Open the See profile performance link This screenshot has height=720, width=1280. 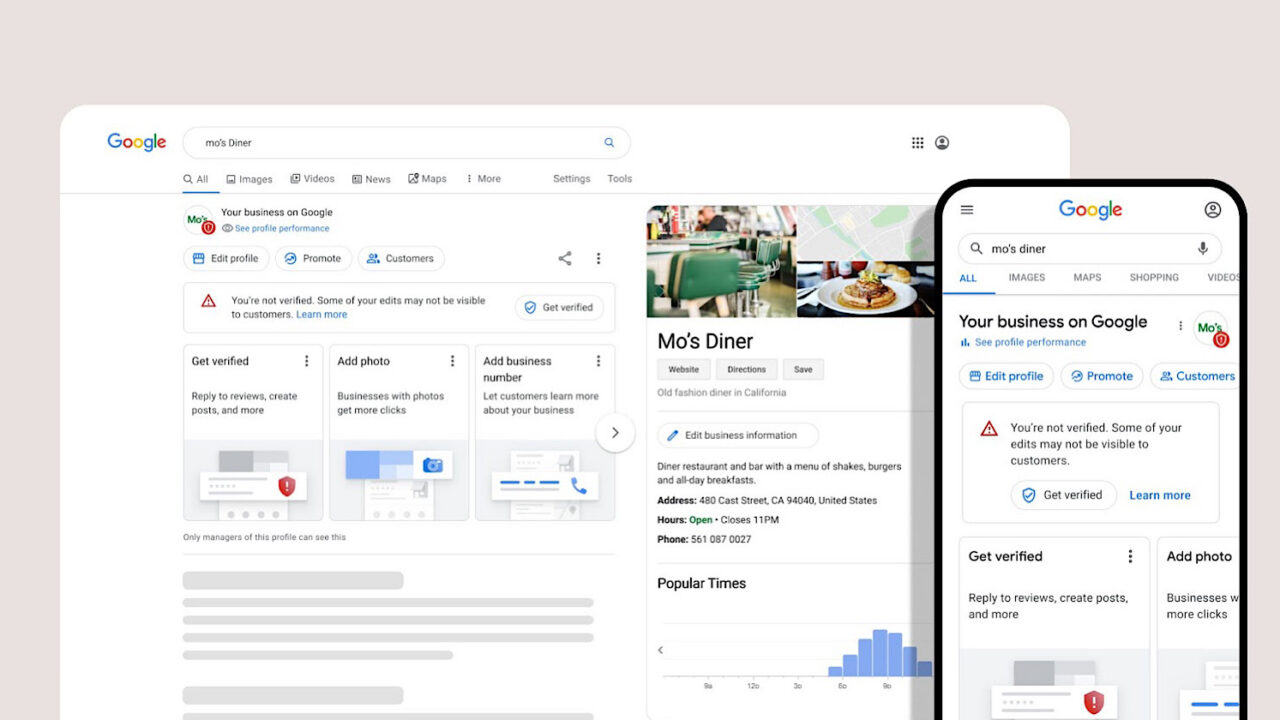[x=282, y=228]
